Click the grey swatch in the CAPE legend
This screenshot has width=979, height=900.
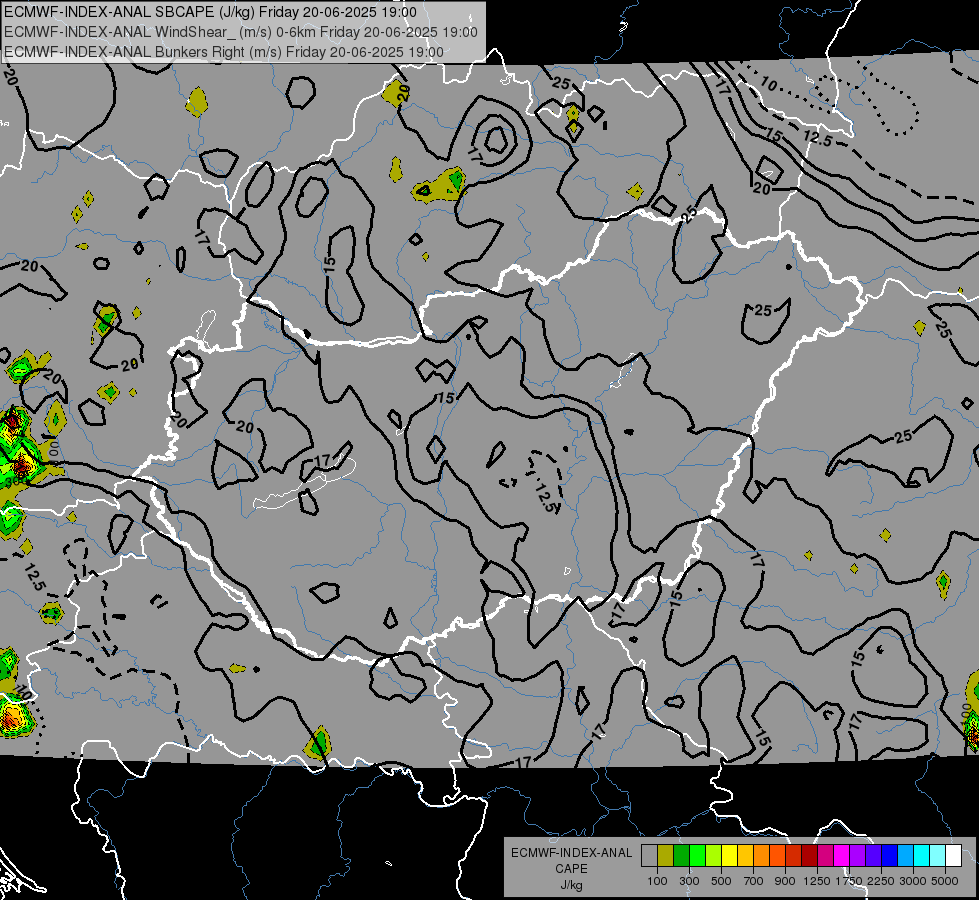coord(649,856)
